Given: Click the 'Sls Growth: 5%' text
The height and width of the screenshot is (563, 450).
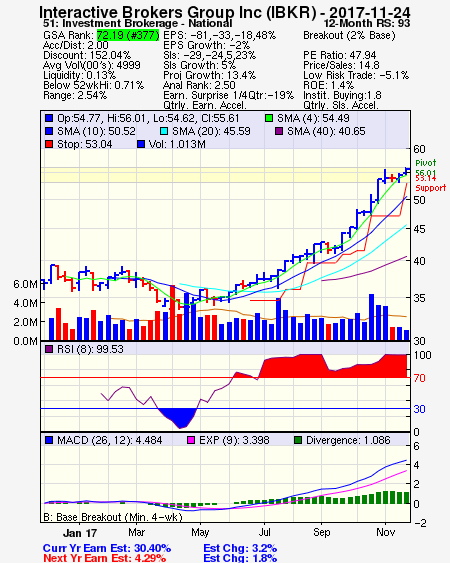Looking at the screenshot, I should click(x=200, y=65).
